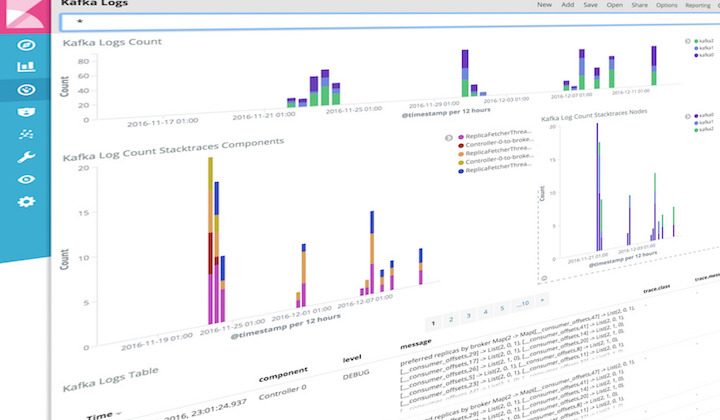Click Open in the top menu
Viewport: 720px width, 420px height.
point(614,5)
